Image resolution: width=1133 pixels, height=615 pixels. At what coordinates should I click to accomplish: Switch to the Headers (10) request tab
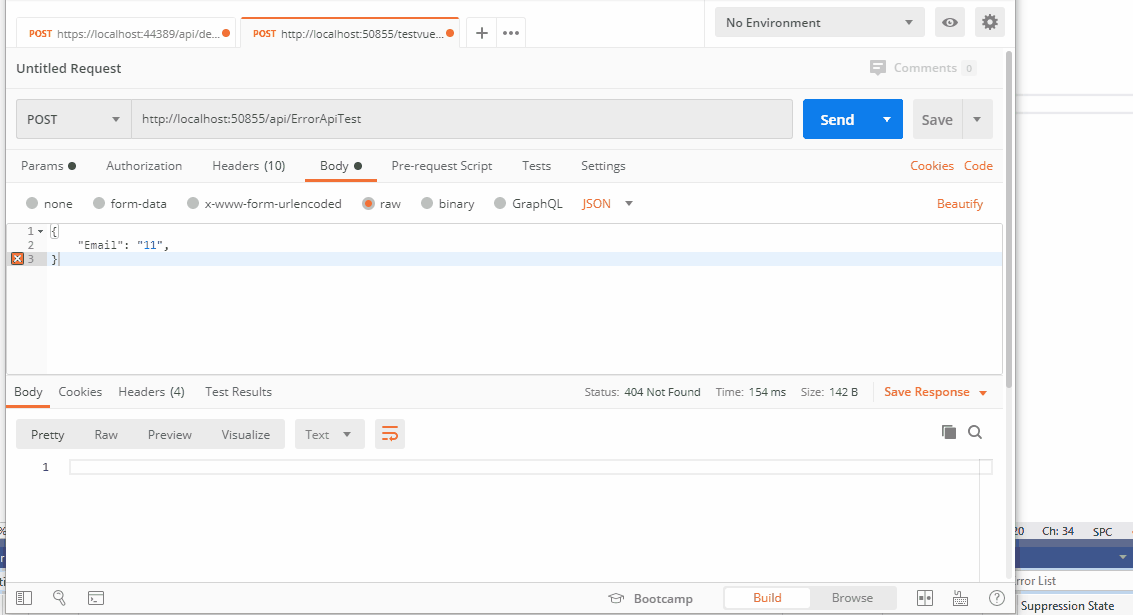pyautogui.click(x=248, y=166)
